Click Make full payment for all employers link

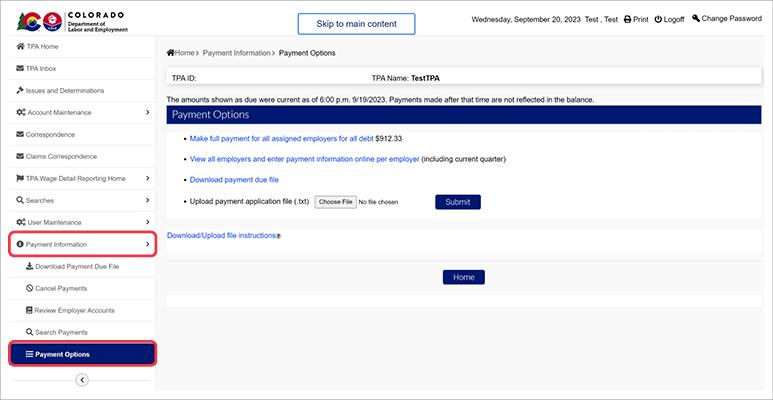(281, 138)
